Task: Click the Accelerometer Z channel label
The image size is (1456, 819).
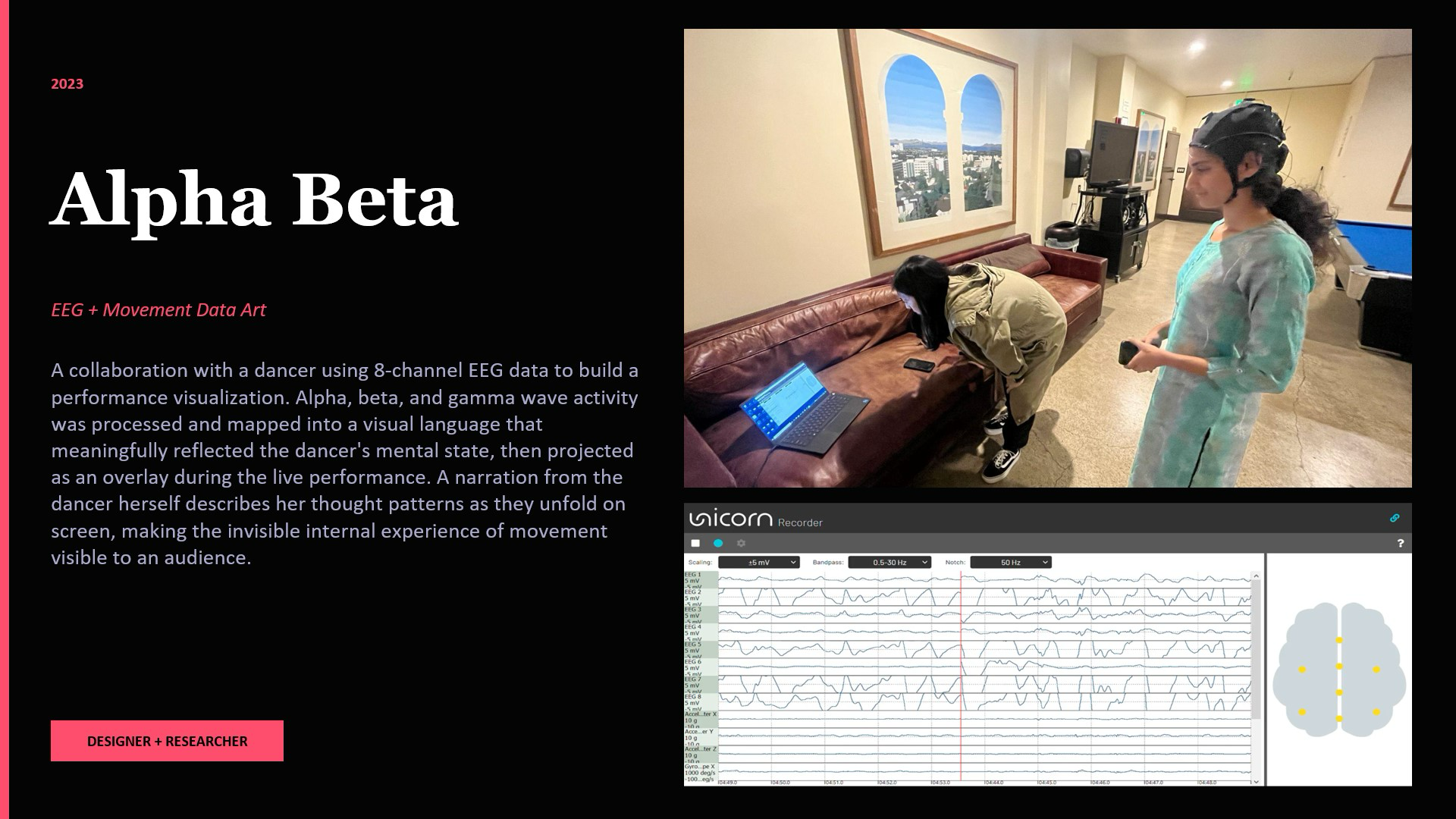Action: [701, 755]
